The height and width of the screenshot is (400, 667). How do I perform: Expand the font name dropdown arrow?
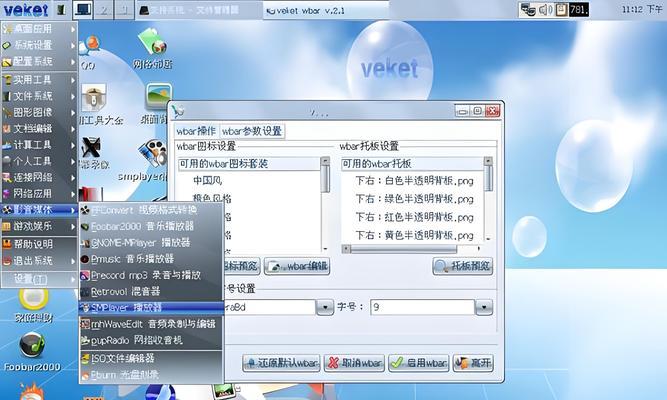click(325, 307)
